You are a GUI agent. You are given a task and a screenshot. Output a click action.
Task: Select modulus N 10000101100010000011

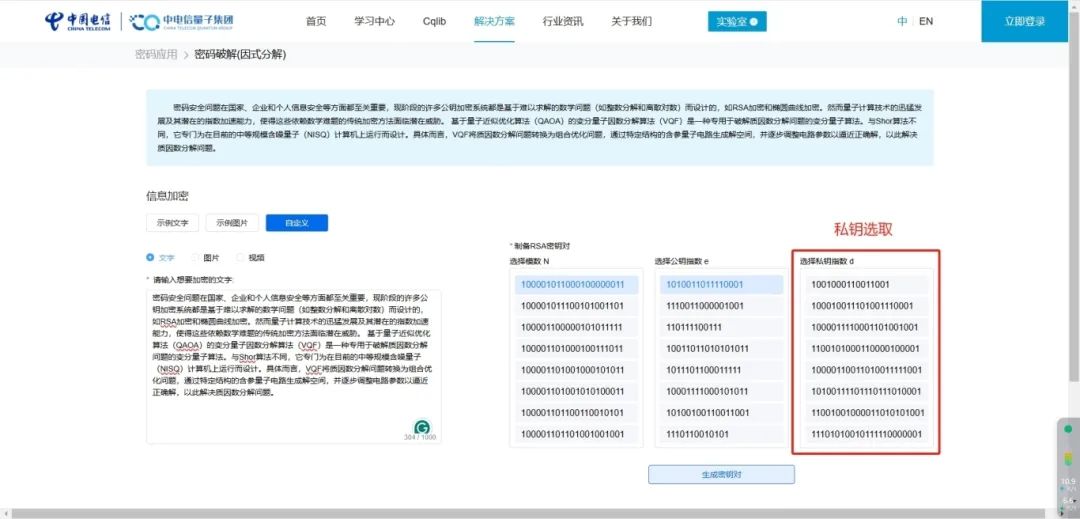(x=577, y=284)
